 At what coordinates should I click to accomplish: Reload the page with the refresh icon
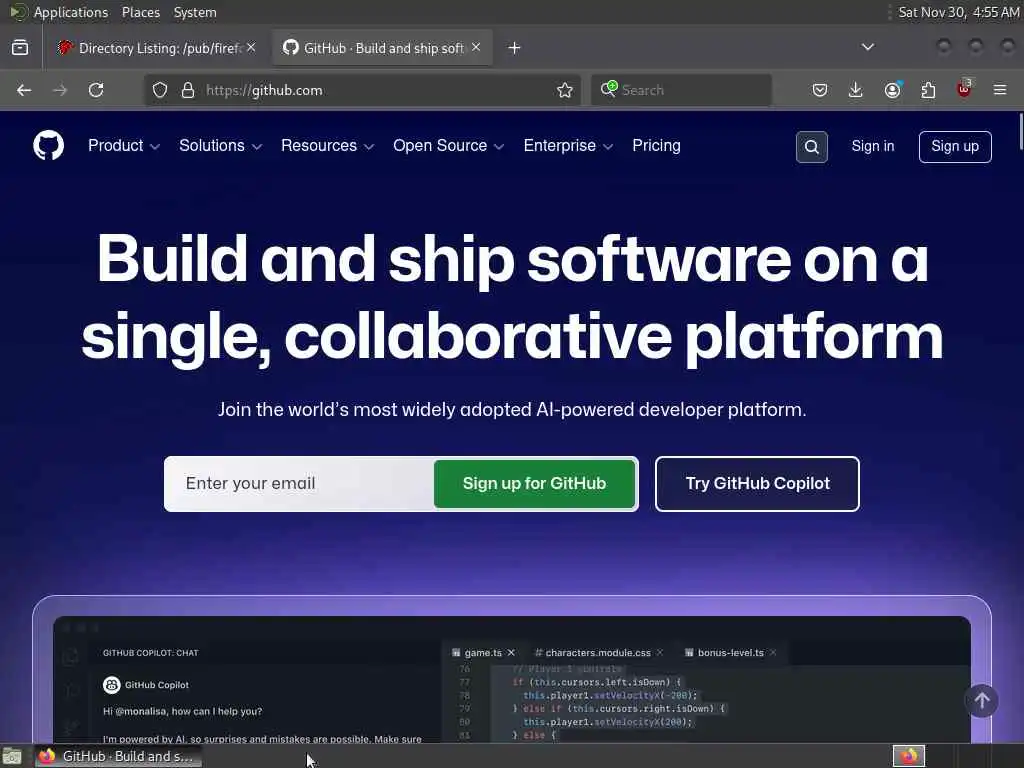pos(96,90)
